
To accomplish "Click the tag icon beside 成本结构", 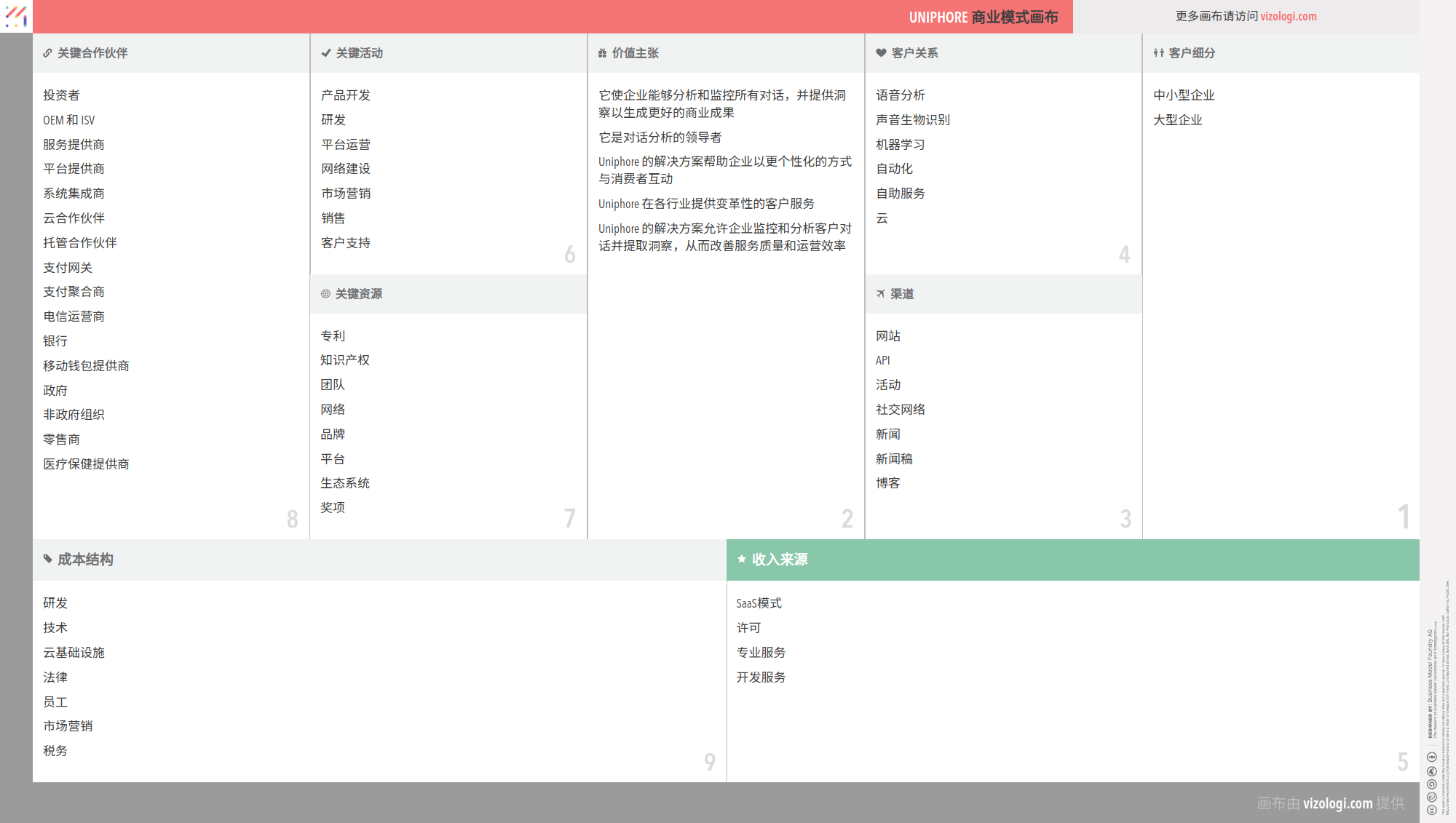I will tap(48, 559).
